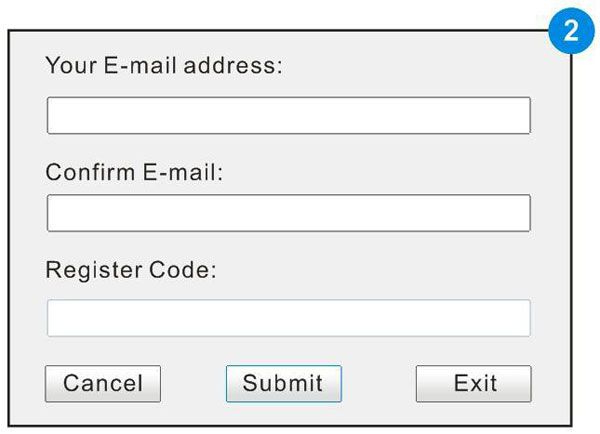Screen dimensions: 600x434
Task: Cancel the registration dialog
Action: (x=103, y=383)
